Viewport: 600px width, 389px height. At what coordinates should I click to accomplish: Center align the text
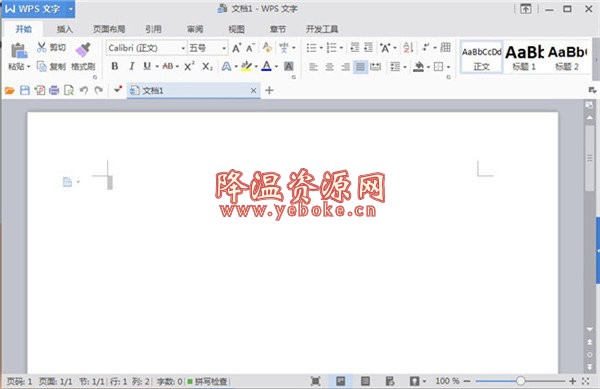pyautogui.click(x=329, y=67)
